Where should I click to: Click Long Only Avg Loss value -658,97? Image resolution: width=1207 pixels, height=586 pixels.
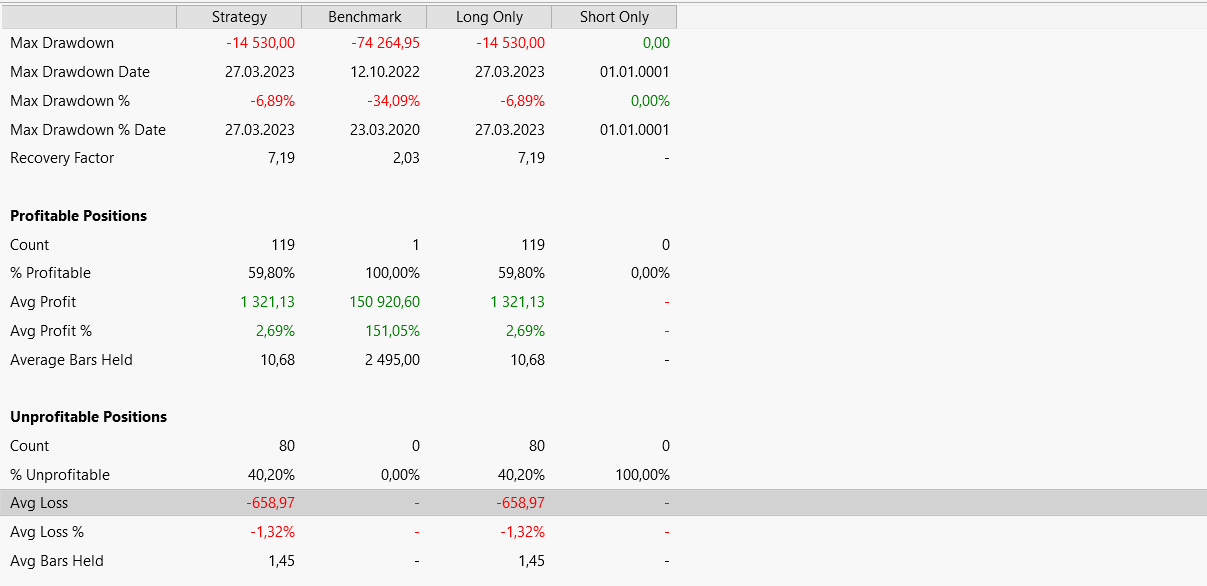pos(520,503)
